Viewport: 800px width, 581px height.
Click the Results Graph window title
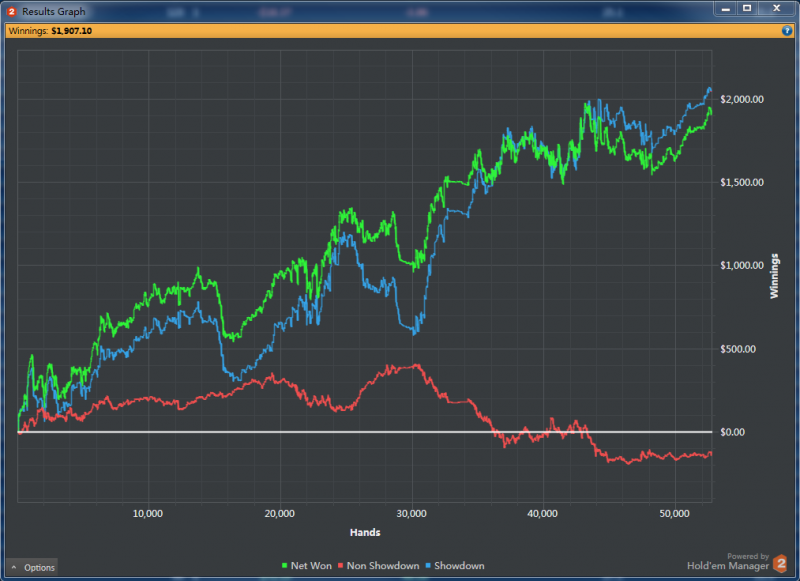54,11
